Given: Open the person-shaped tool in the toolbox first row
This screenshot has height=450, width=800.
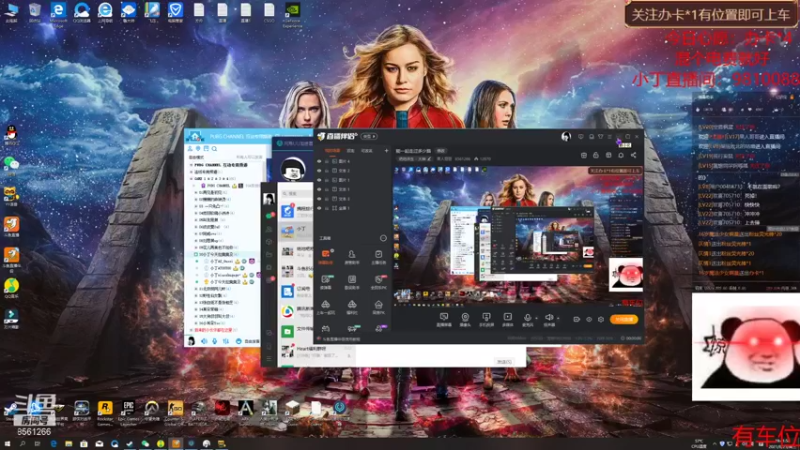Looking at the screenshot, I should 352,257.
